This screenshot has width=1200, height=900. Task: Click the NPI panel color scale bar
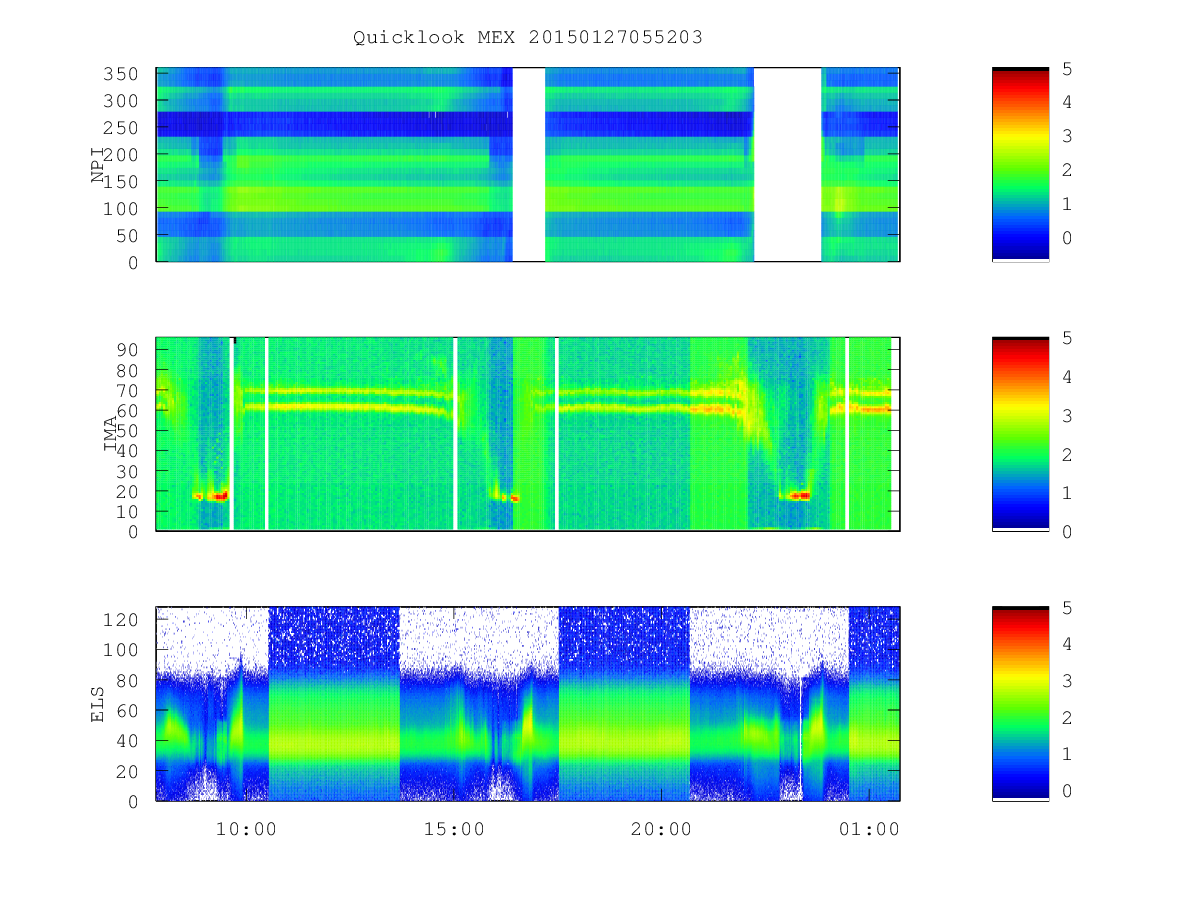(1020, 165)
